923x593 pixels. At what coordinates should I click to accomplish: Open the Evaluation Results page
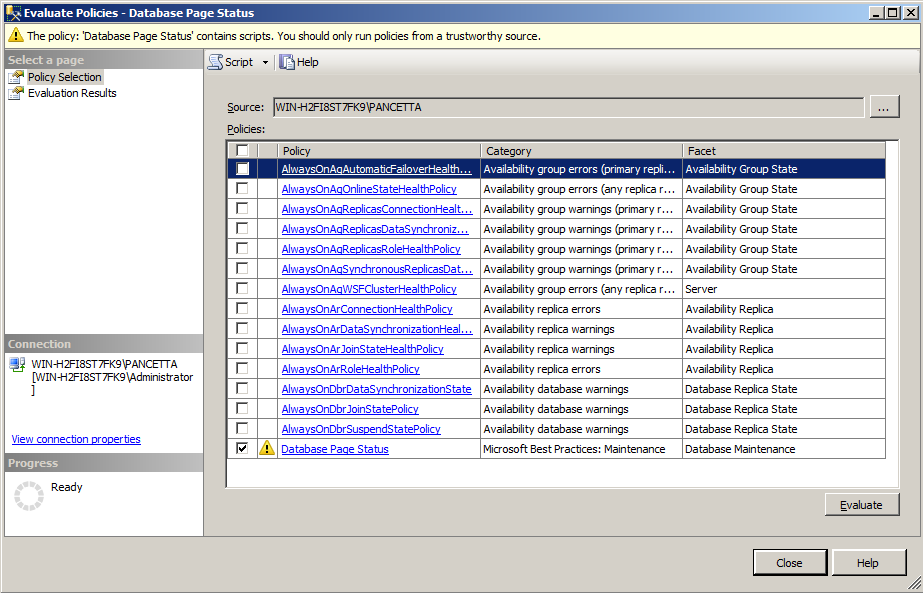click(x=72, y=93)
